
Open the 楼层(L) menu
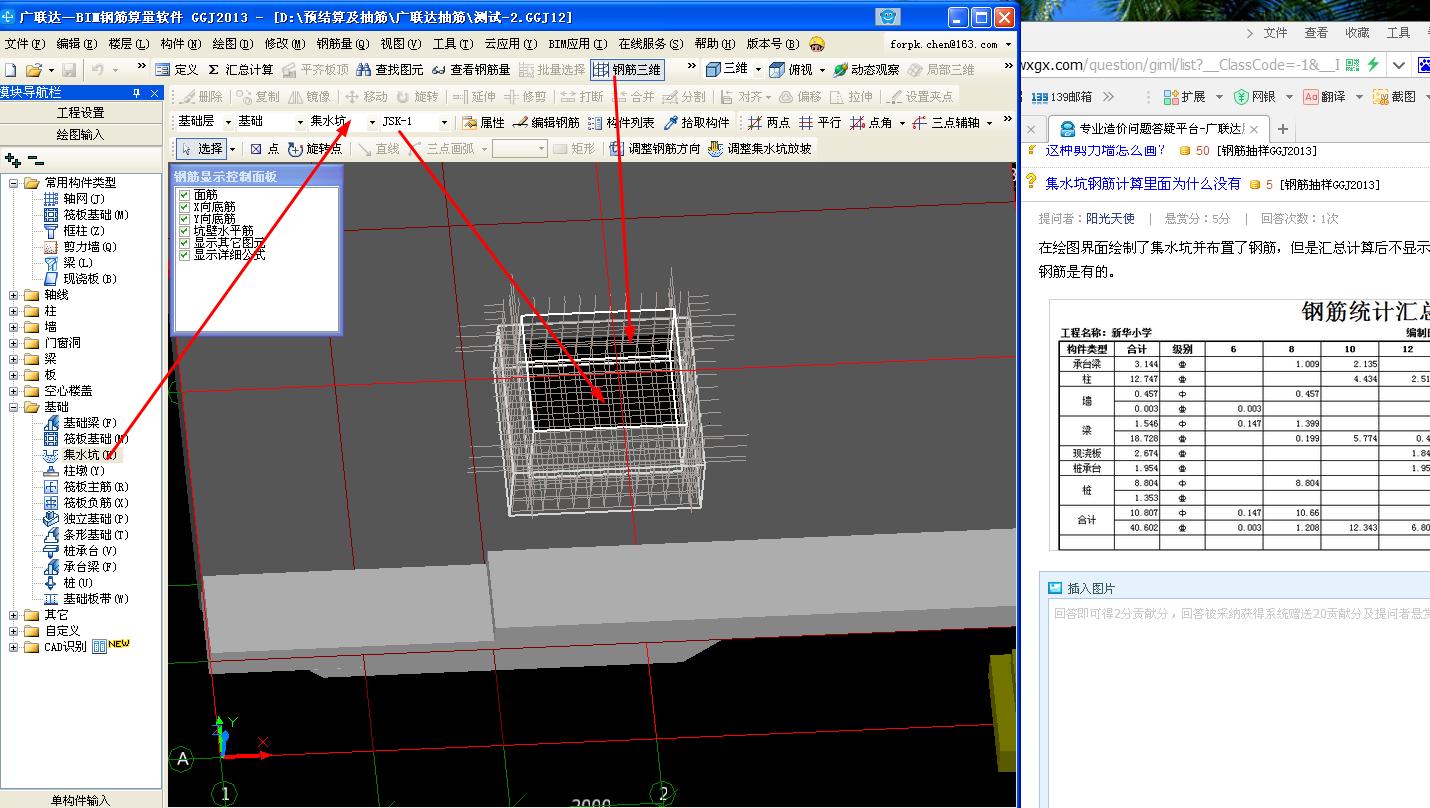click(x=128, y=44)
